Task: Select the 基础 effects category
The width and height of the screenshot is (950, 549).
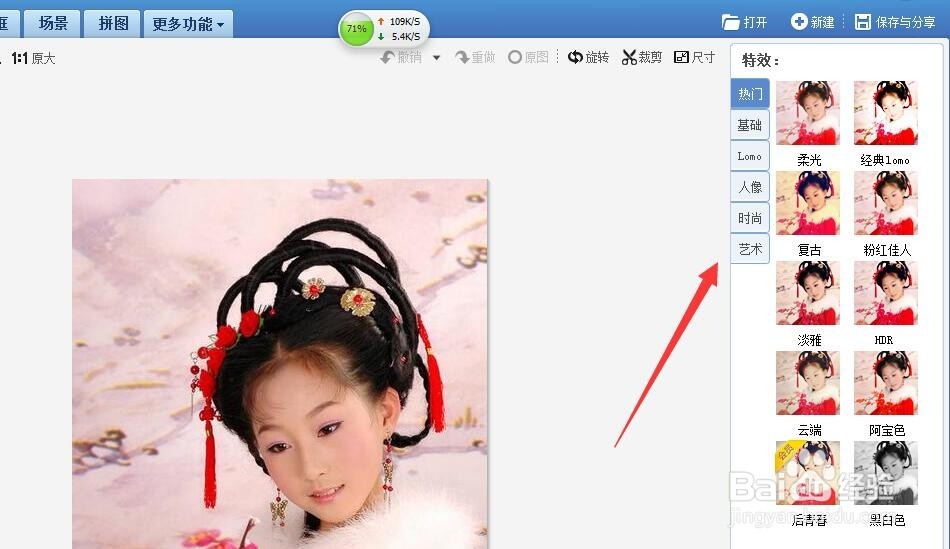Action: point(750,125)
